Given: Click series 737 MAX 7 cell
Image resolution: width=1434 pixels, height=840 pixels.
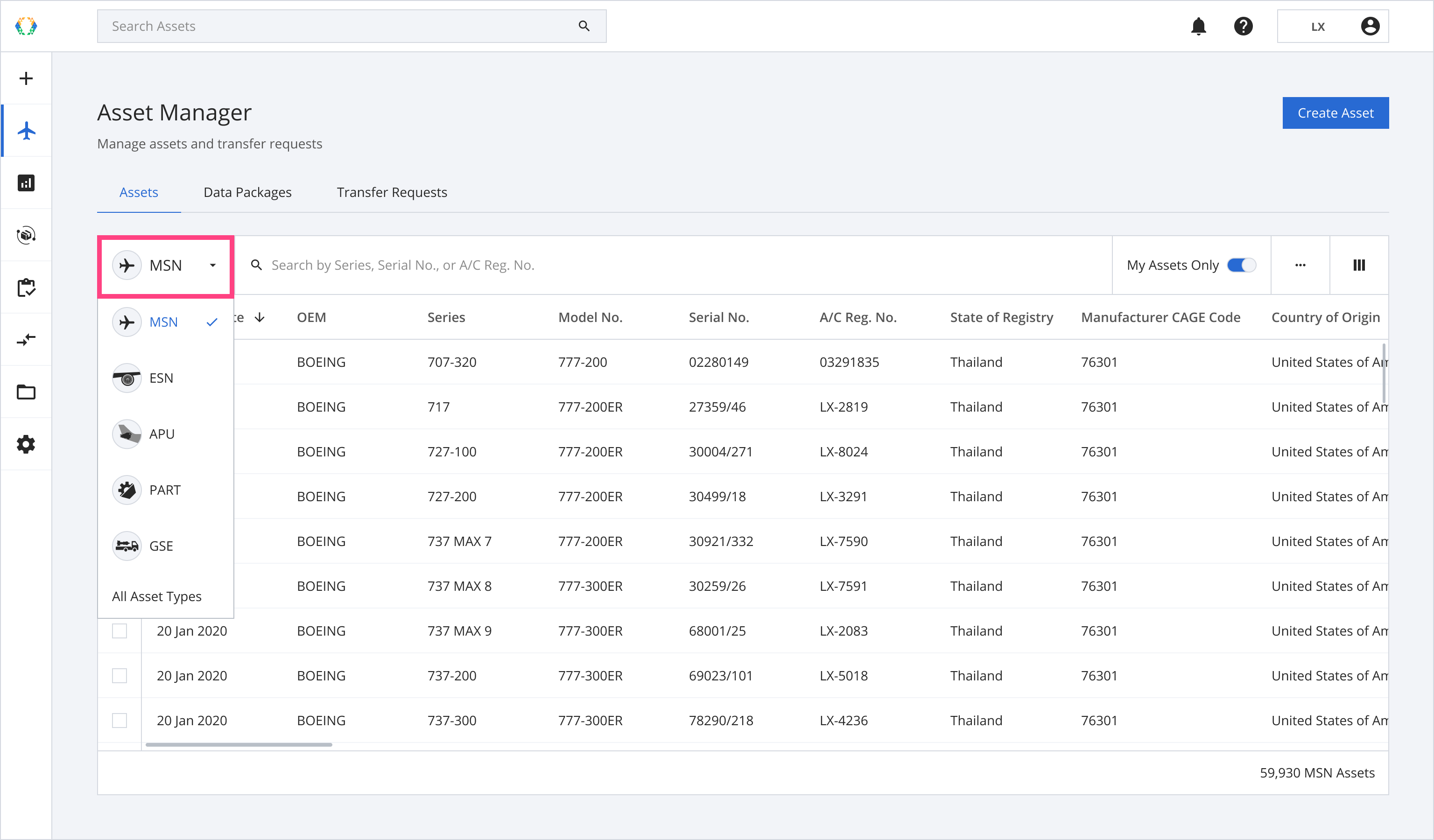Looking at the screenshot, I should pyautogui.click(x=459, y=541).
